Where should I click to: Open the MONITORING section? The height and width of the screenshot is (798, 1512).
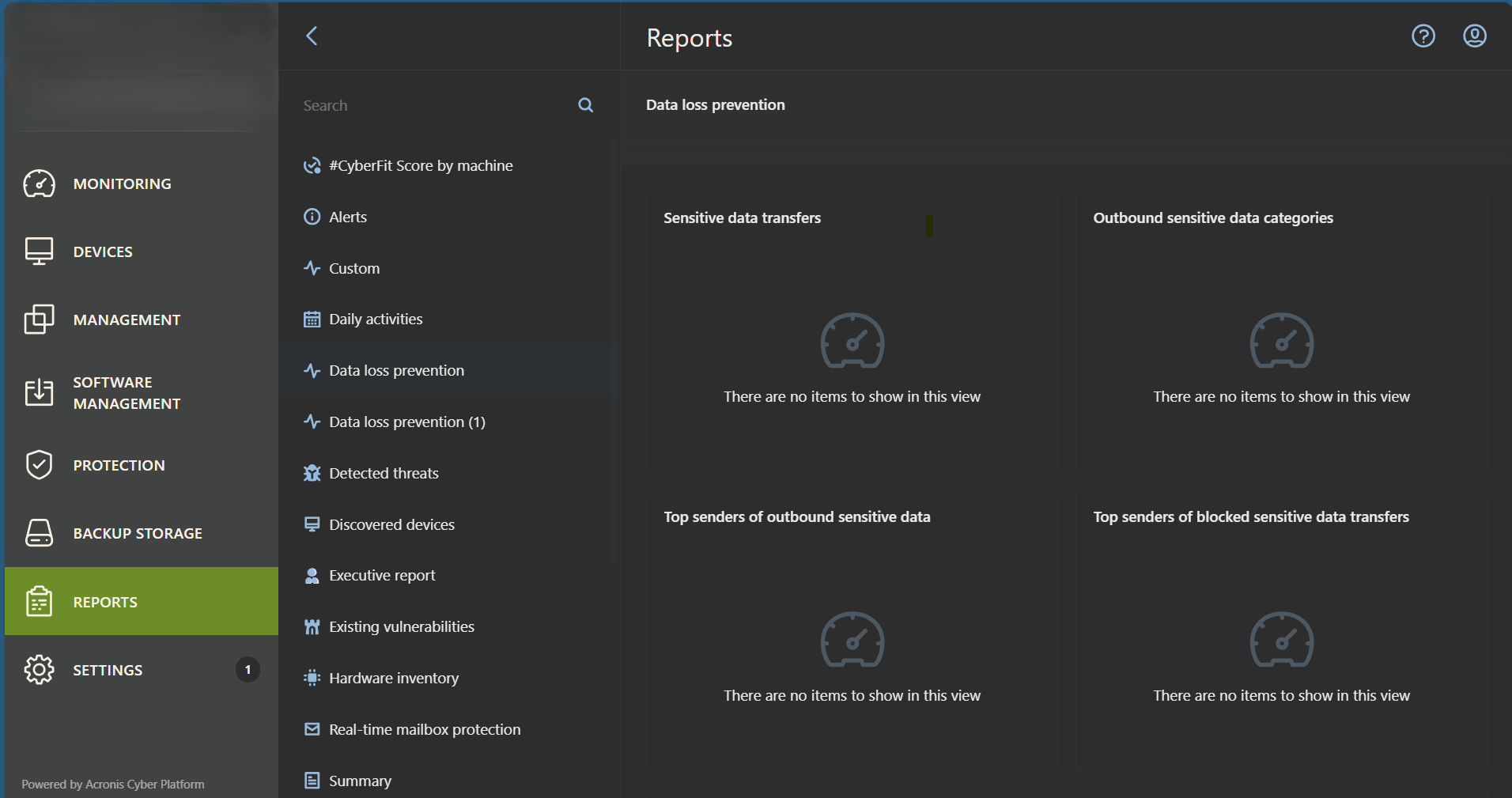click(142, 183)
